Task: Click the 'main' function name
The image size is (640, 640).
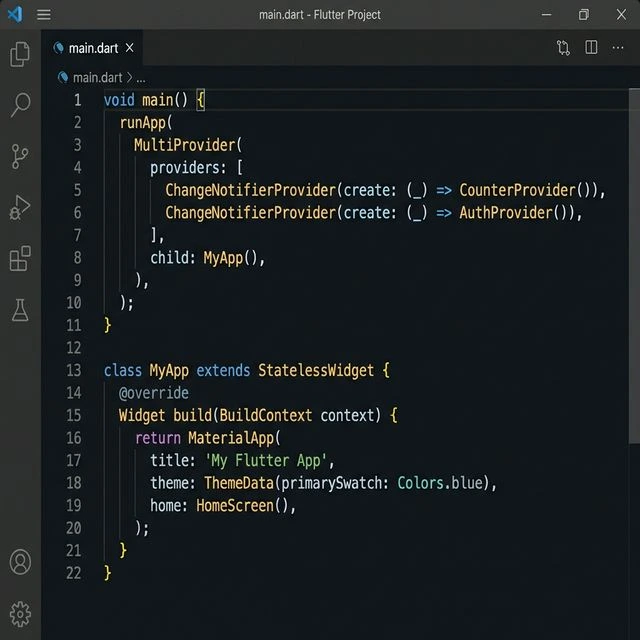Action: pyautogui.click(x=157, y=100)
